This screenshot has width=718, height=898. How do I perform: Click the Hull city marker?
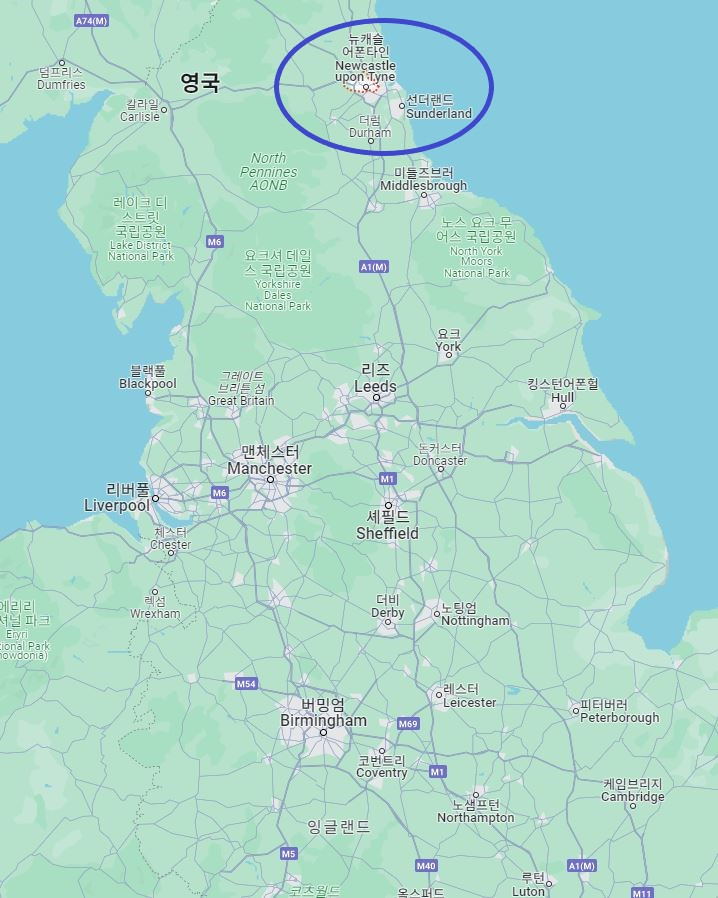point(563,406)
